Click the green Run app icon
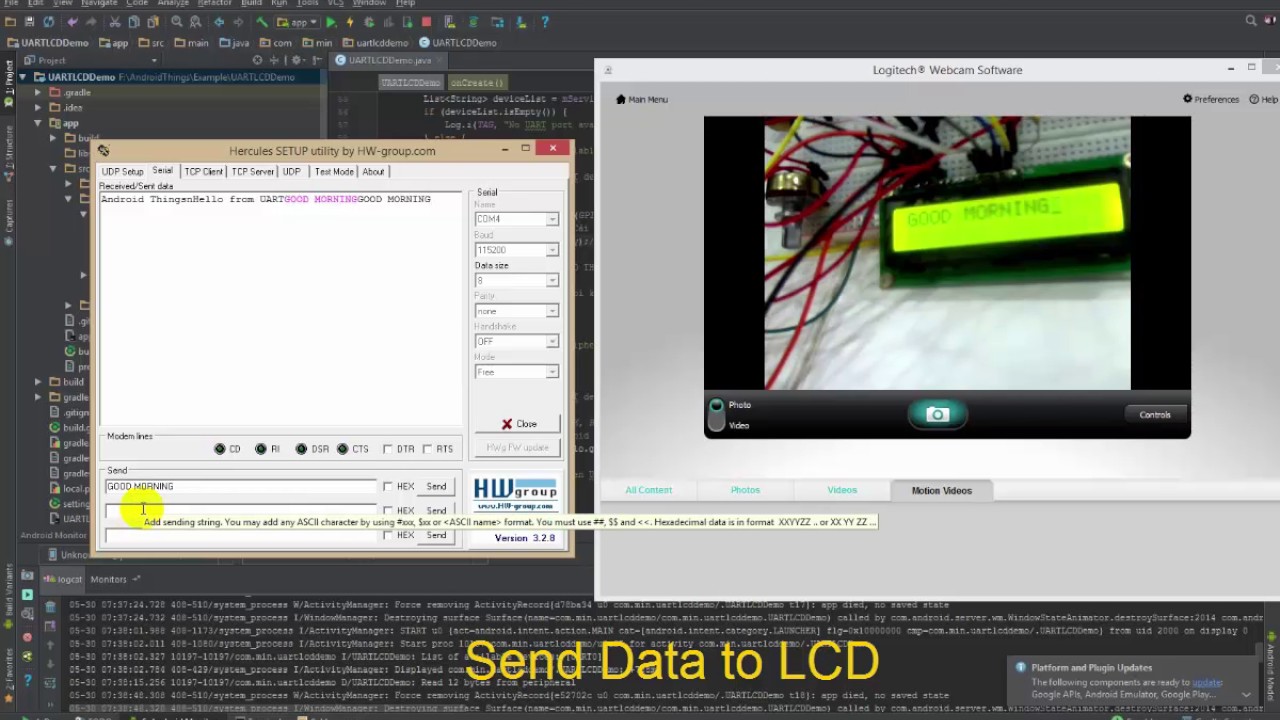Viewport: 1280px width, 720px height. [x=331, y=22]
